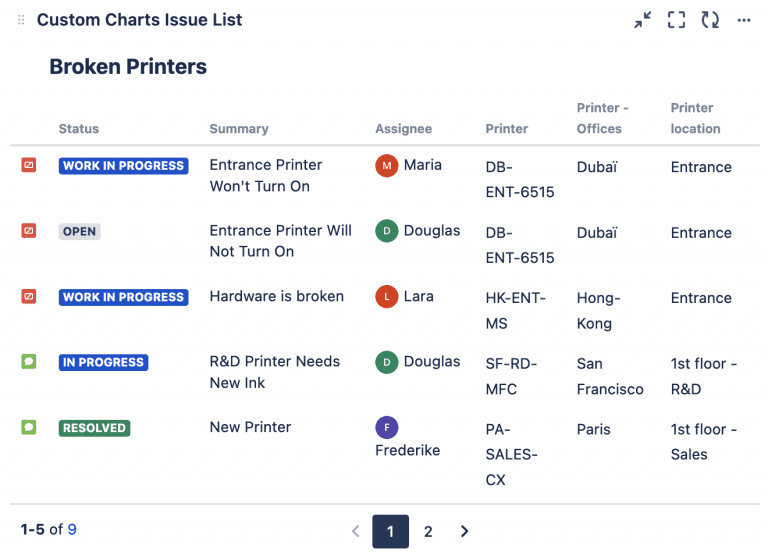Viewport: 768px width, 556px height.
Task: Go to next page of issues
Action: [x=465, y=531]
